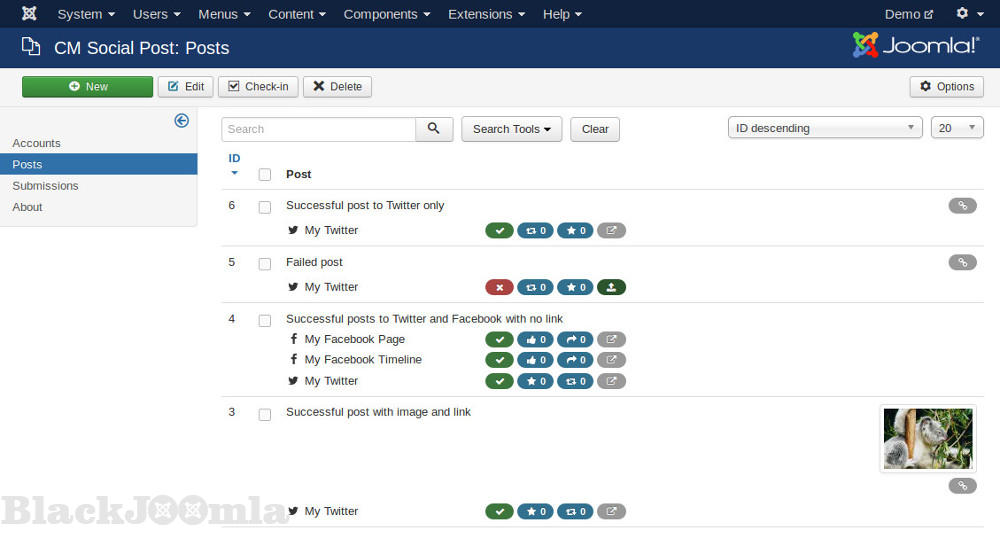Tick the checkbox for post 6

[x=265, y=207]
